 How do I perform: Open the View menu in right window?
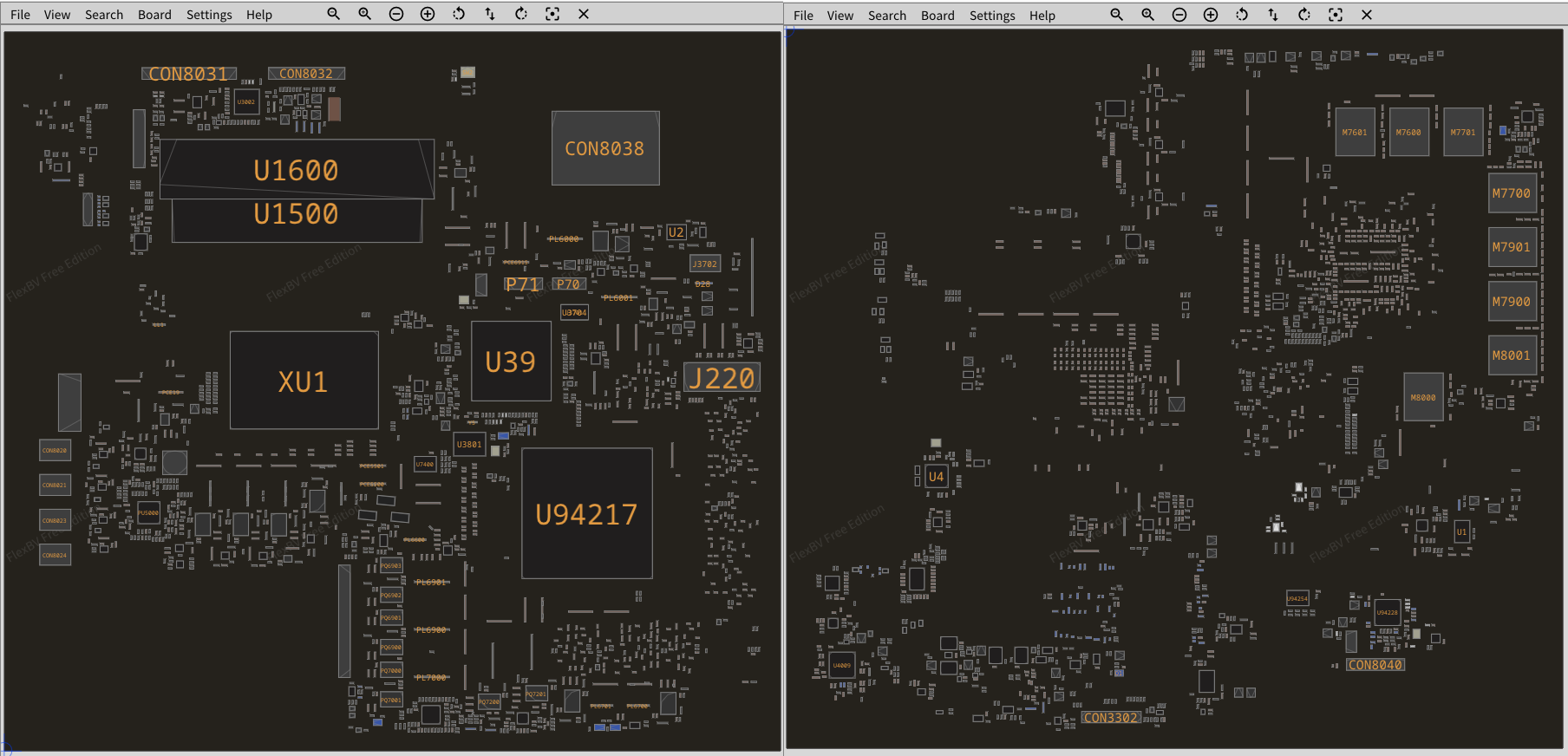(x=840, y=16)
